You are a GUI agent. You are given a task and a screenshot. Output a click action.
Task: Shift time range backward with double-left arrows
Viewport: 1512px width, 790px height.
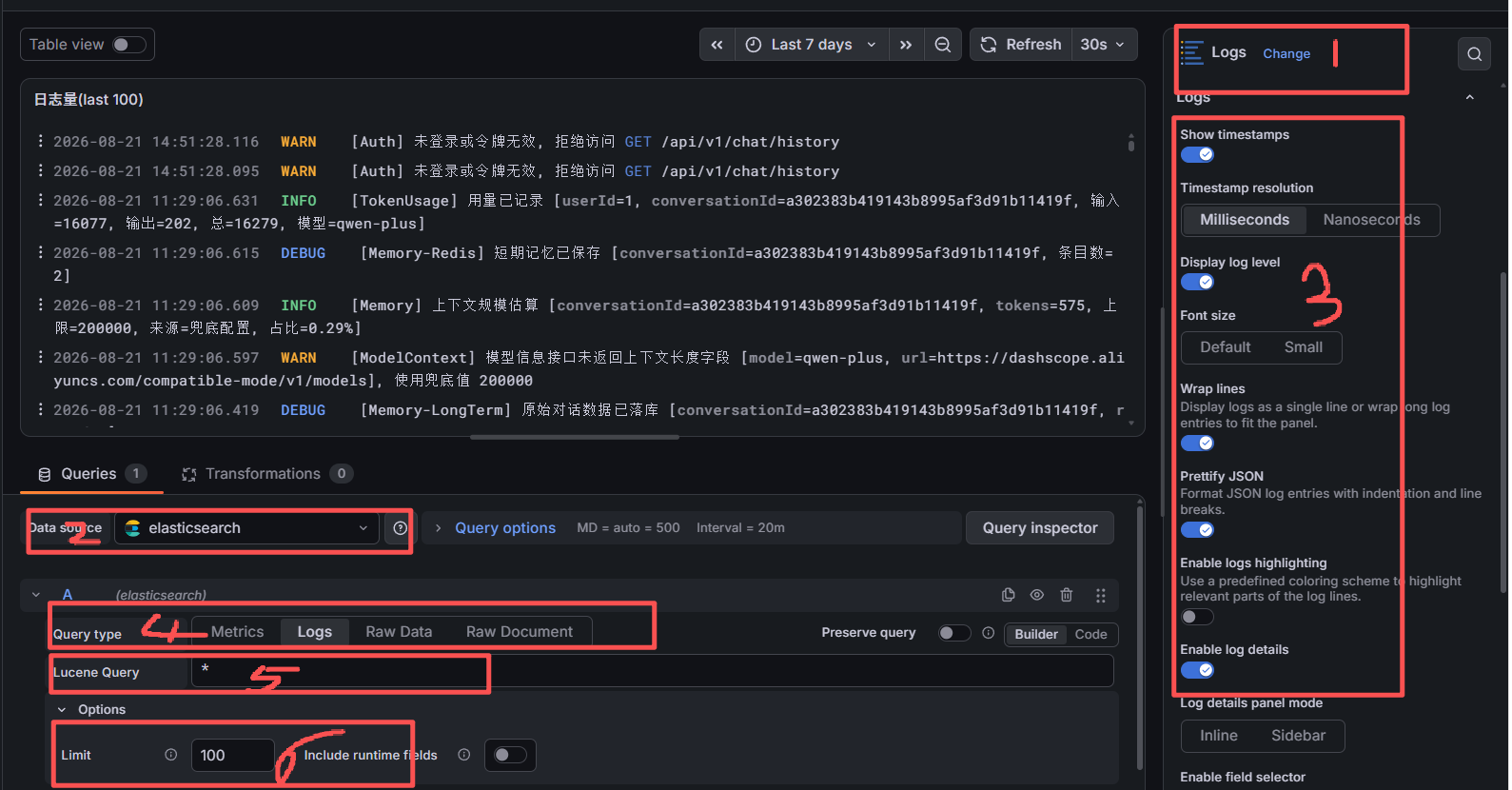717,45
